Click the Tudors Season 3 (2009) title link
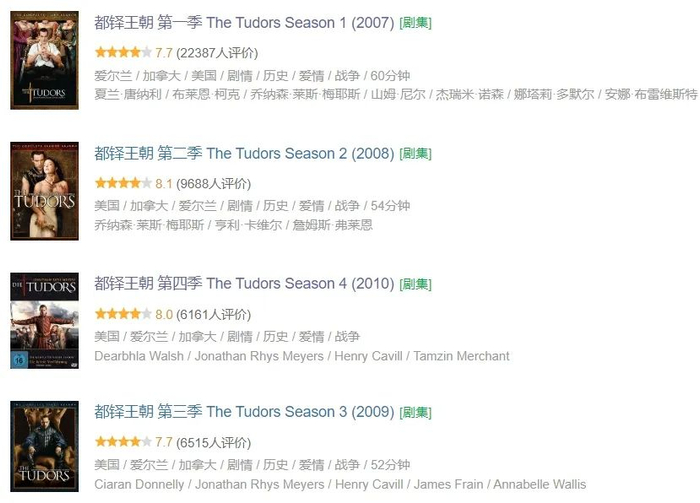This screenshot has height=503, width=700. click(x=243, y=411)
